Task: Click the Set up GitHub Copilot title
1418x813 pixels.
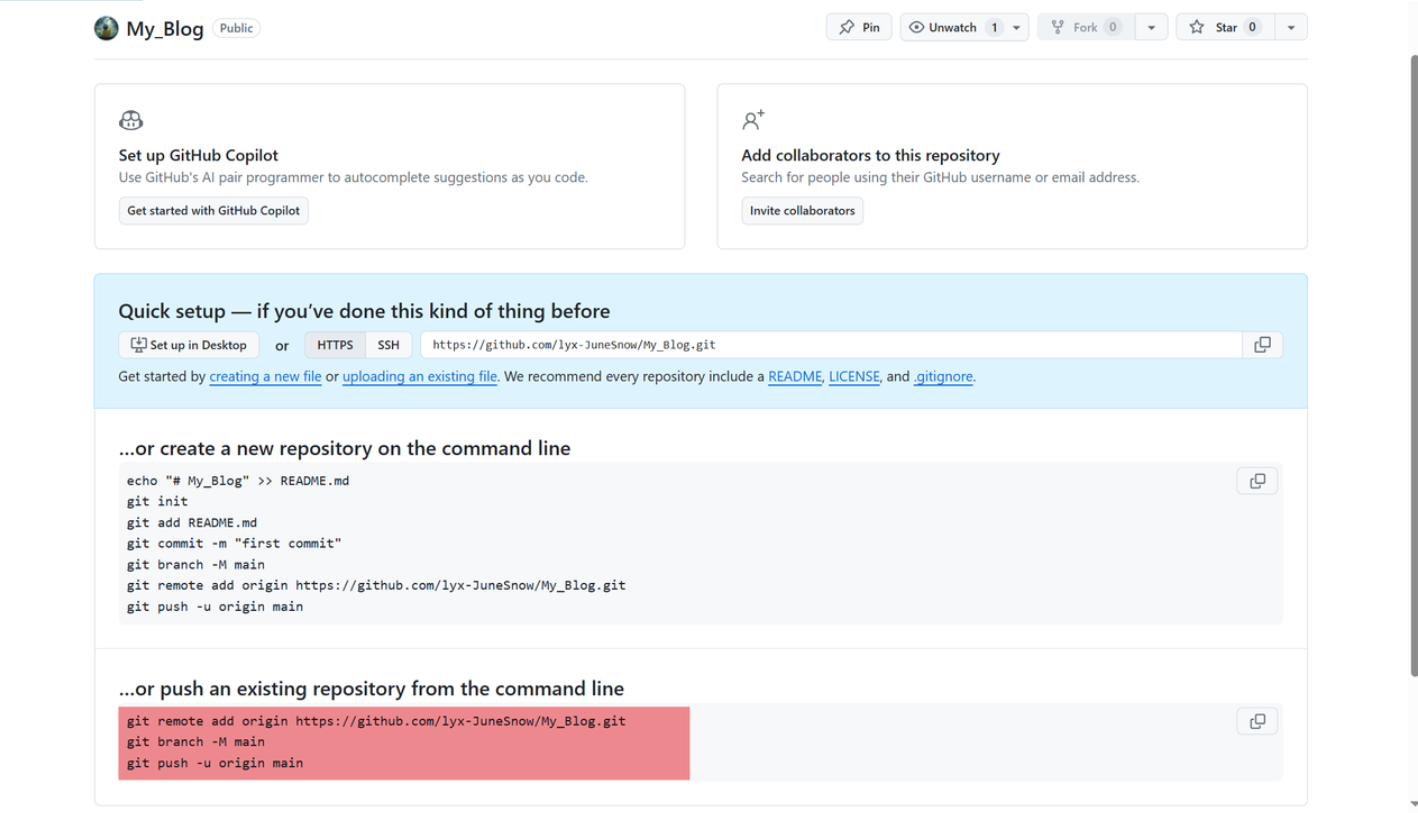Action: coord(198,155)
